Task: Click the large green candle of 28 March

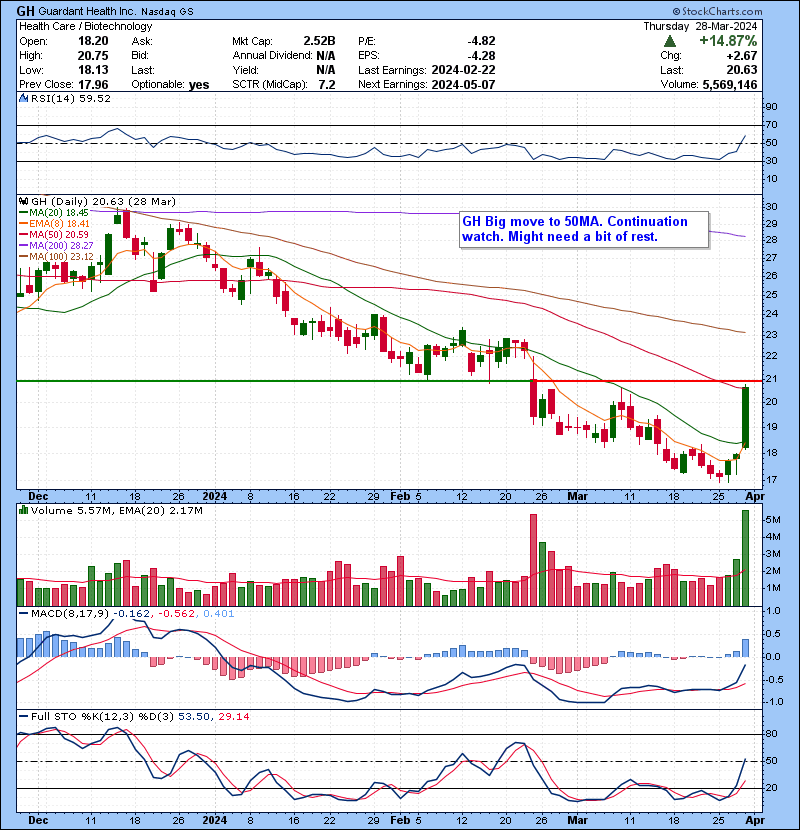Action: 745,417
